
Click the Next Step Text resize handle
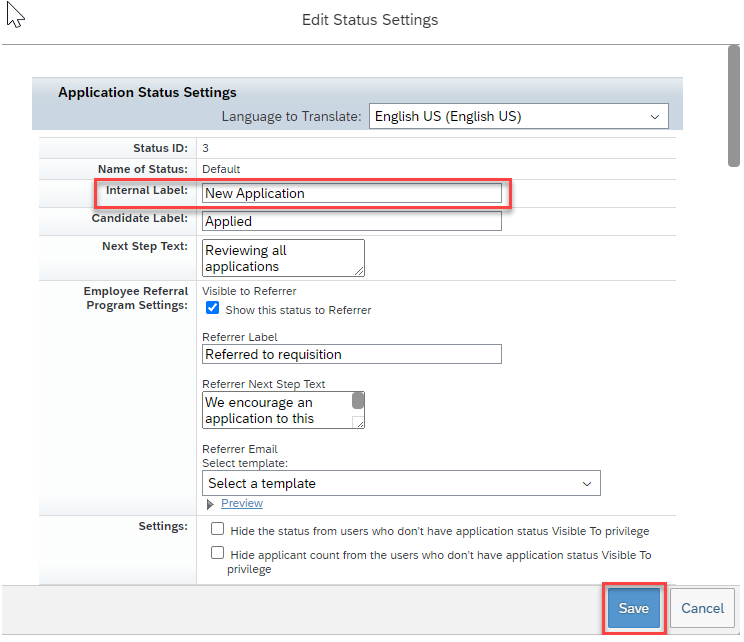click(359, 271)
